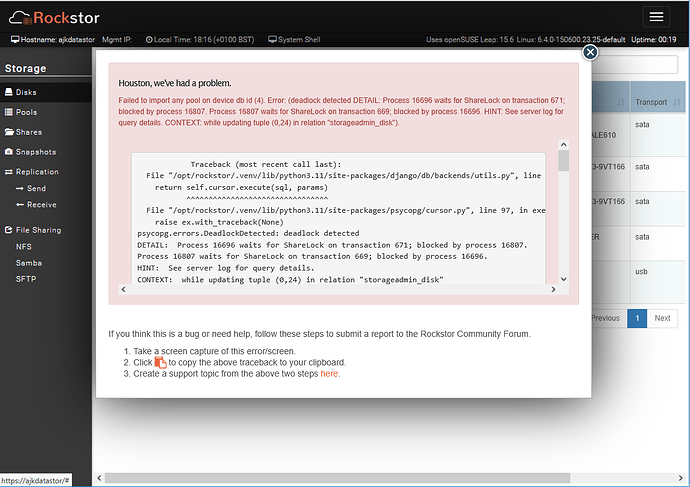This screenshot has height=487, width=690.
Task: Open Samba under File Sharing
Action: [x=29, y=263]
